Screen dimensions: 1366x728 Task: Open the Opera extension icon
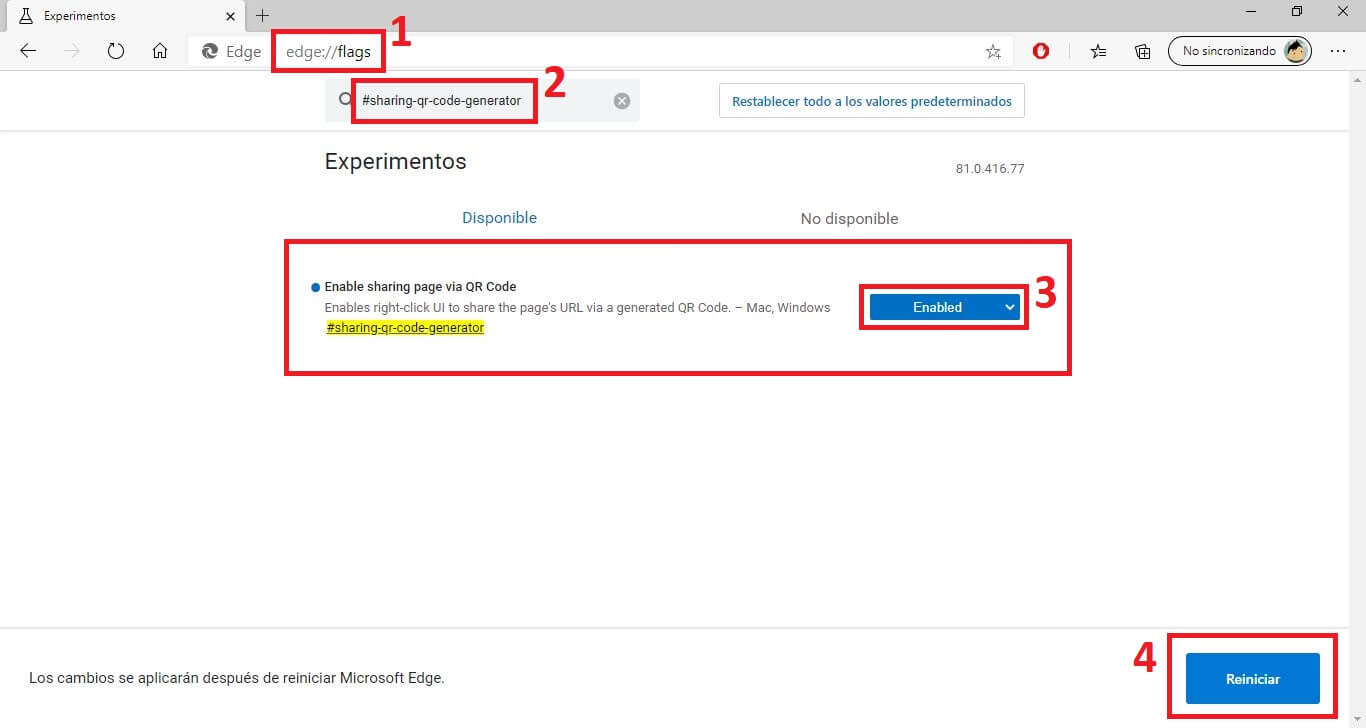[x=1041, y=51]
